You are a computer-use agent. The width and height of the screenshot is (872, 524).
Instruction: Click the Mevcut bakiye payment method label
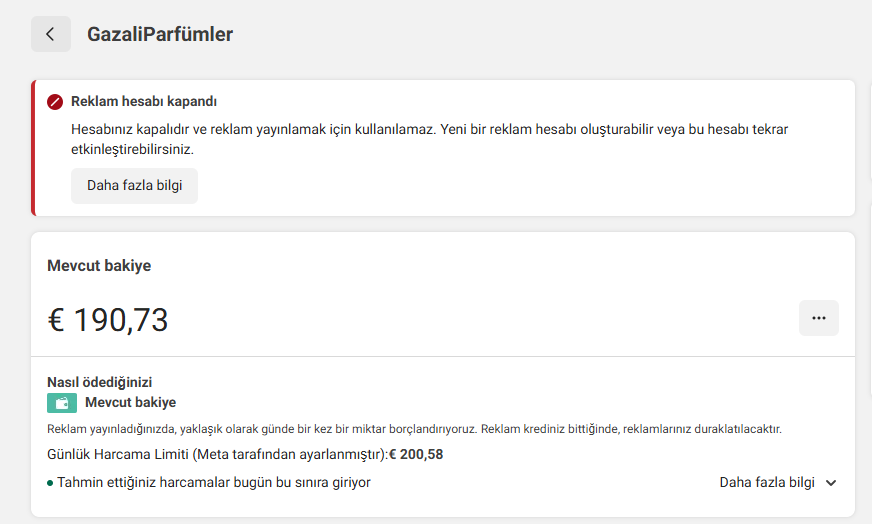coord(131,402)
